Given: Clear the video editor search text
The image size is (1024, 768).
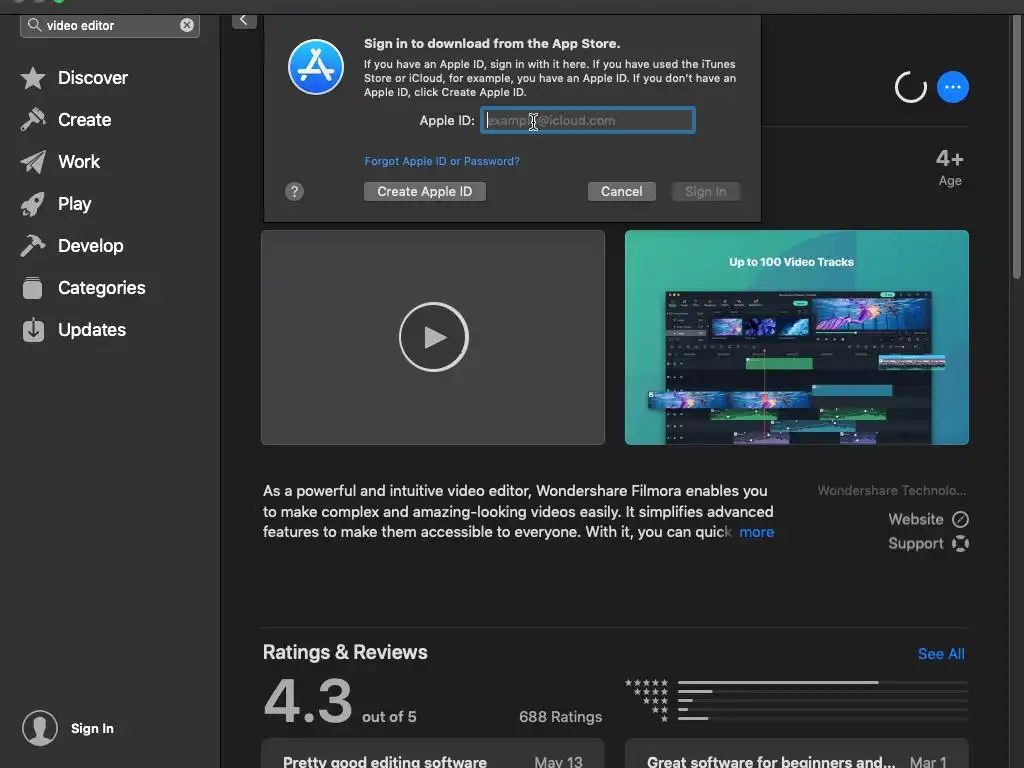Looking at the screenshot, I should click(x=187, y=25).
